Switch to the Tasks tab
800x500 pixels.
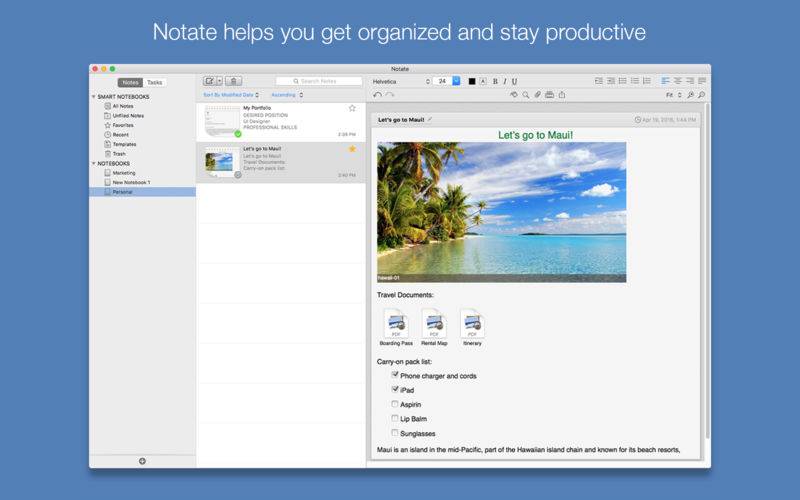(155, 82)
